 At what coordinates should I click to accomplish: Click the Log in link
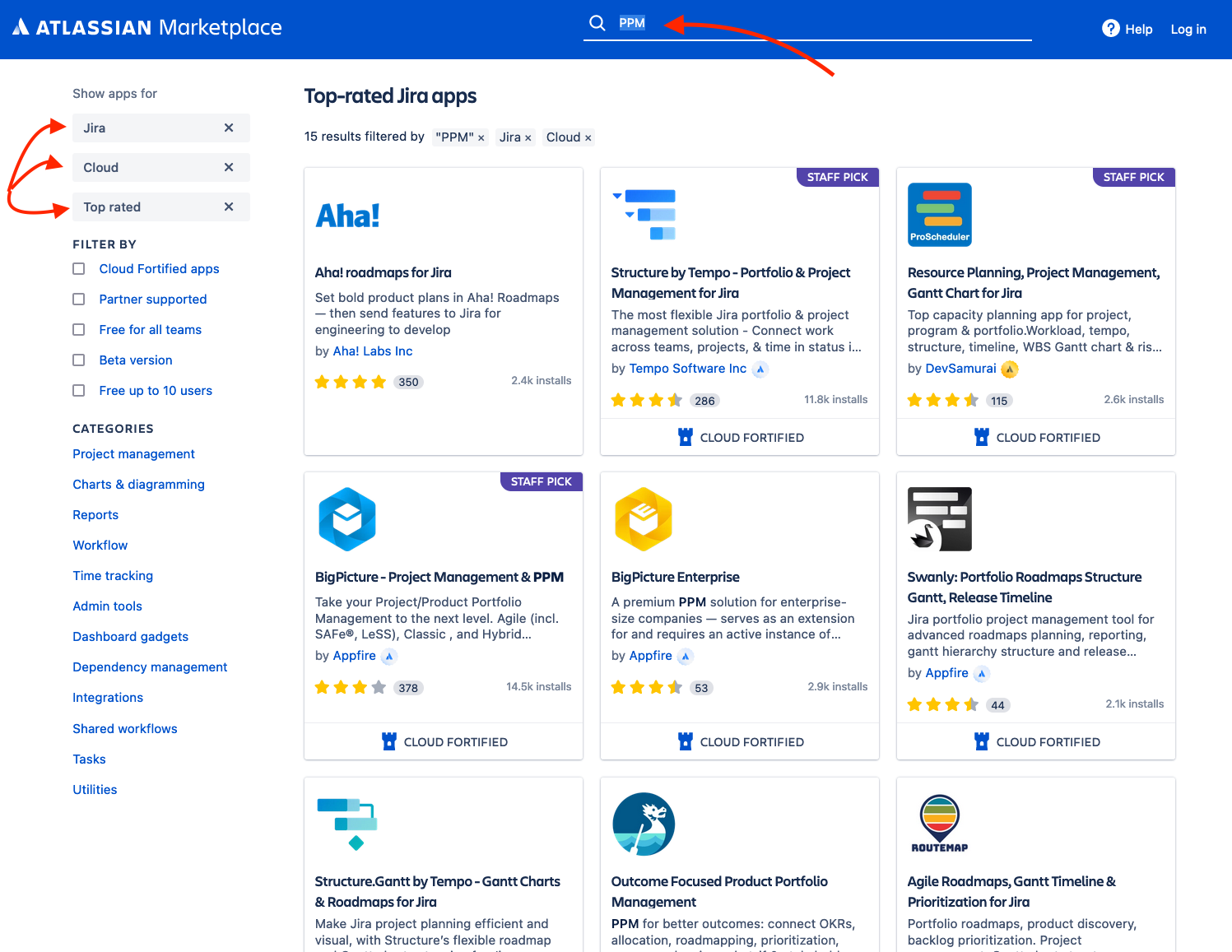point(1188,28)
